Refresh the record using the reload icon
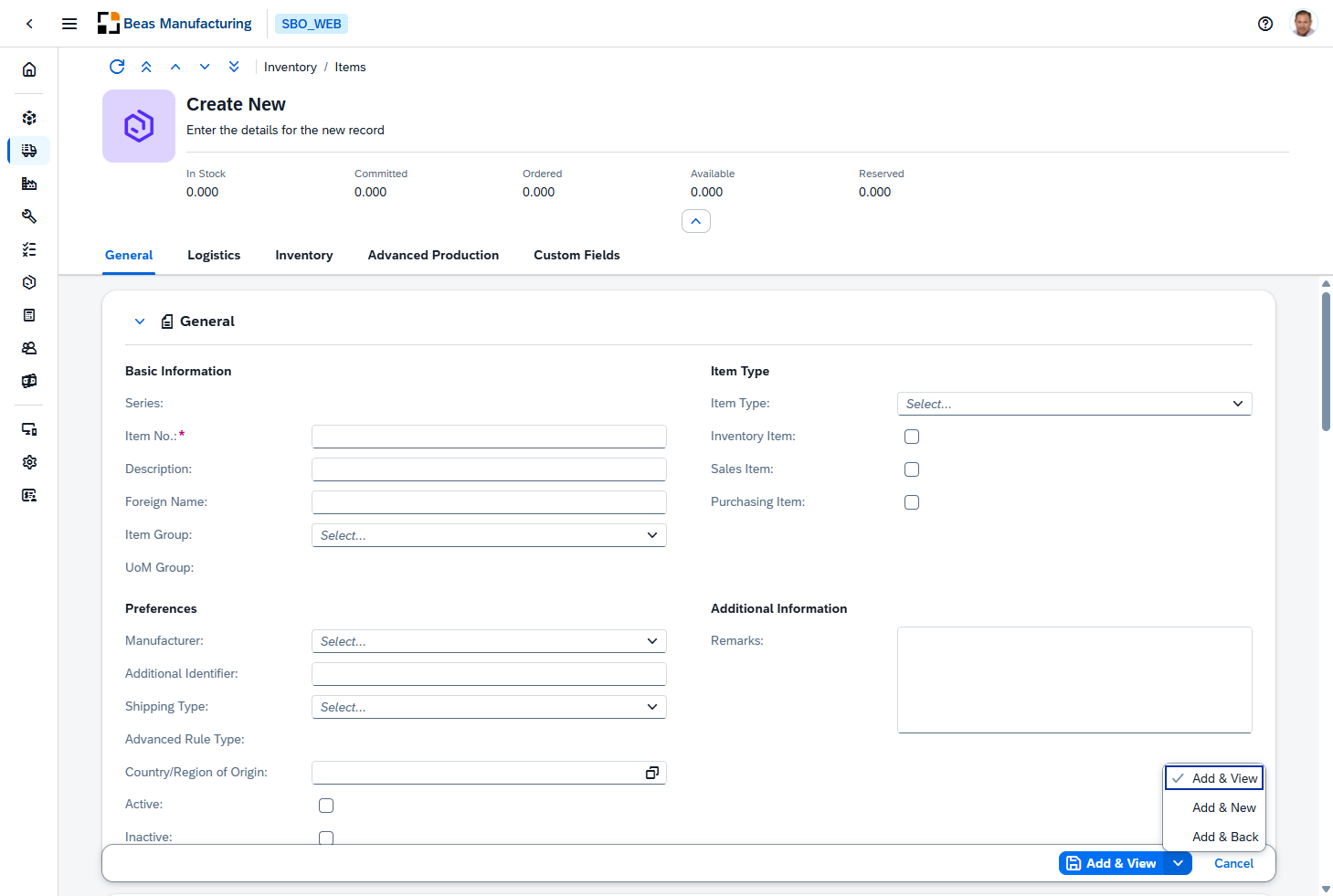Screen dimensions: 1333x896 pyautogui.click(x=117, y=67)
